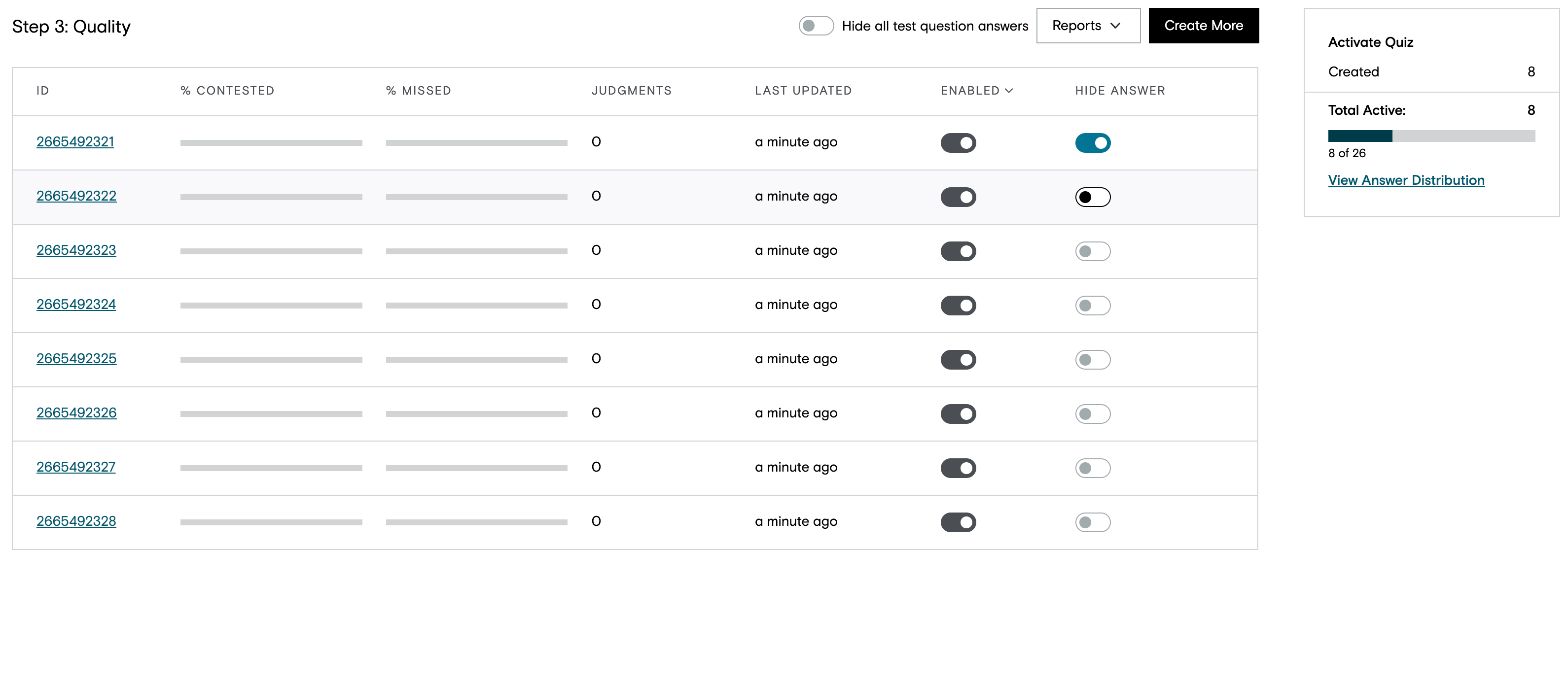Toggle Hide Answer for question 2665492322
1568x685 pixels.
[1093, 197]
